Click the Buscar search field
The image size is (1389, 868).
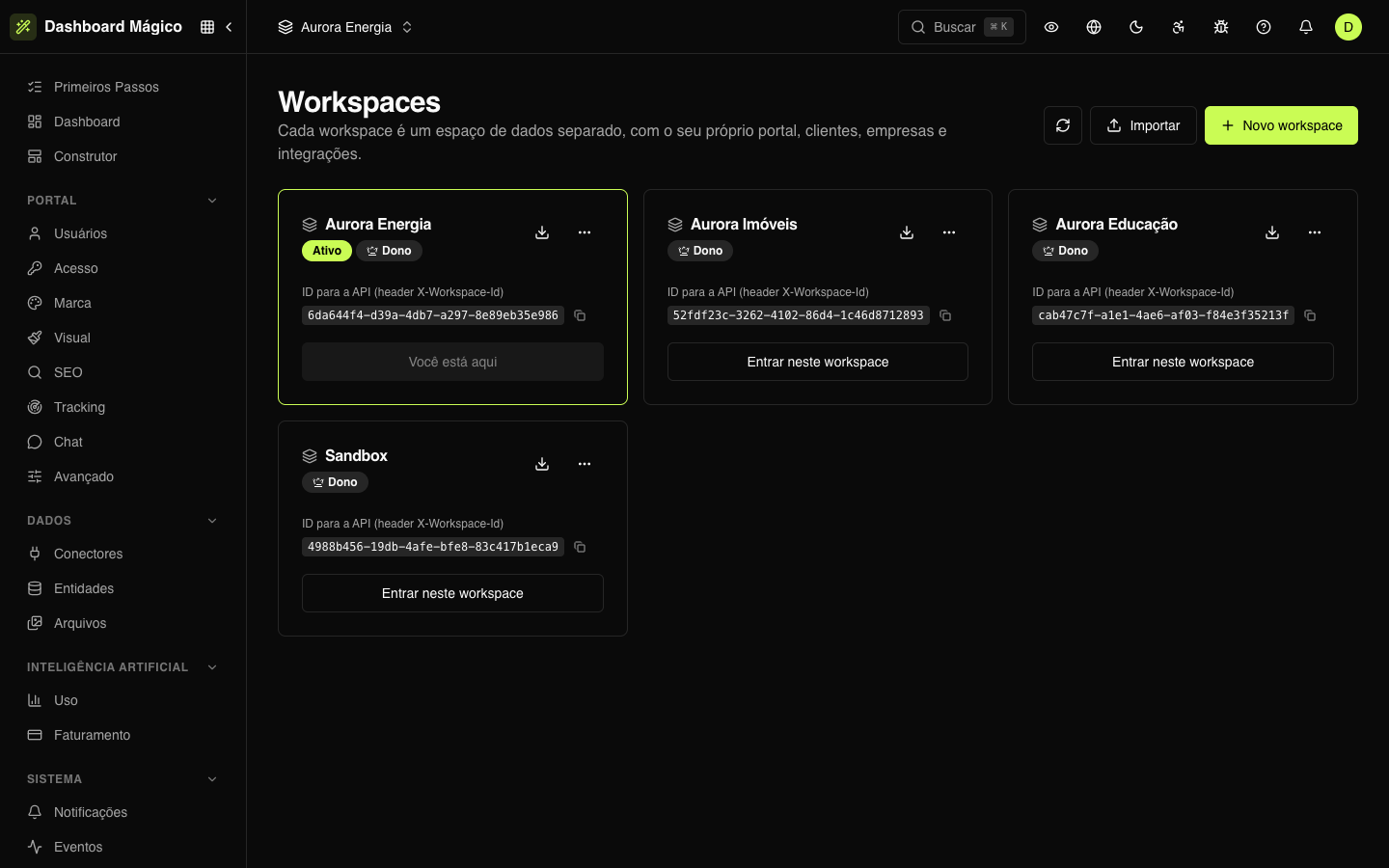tap(962, 27)
